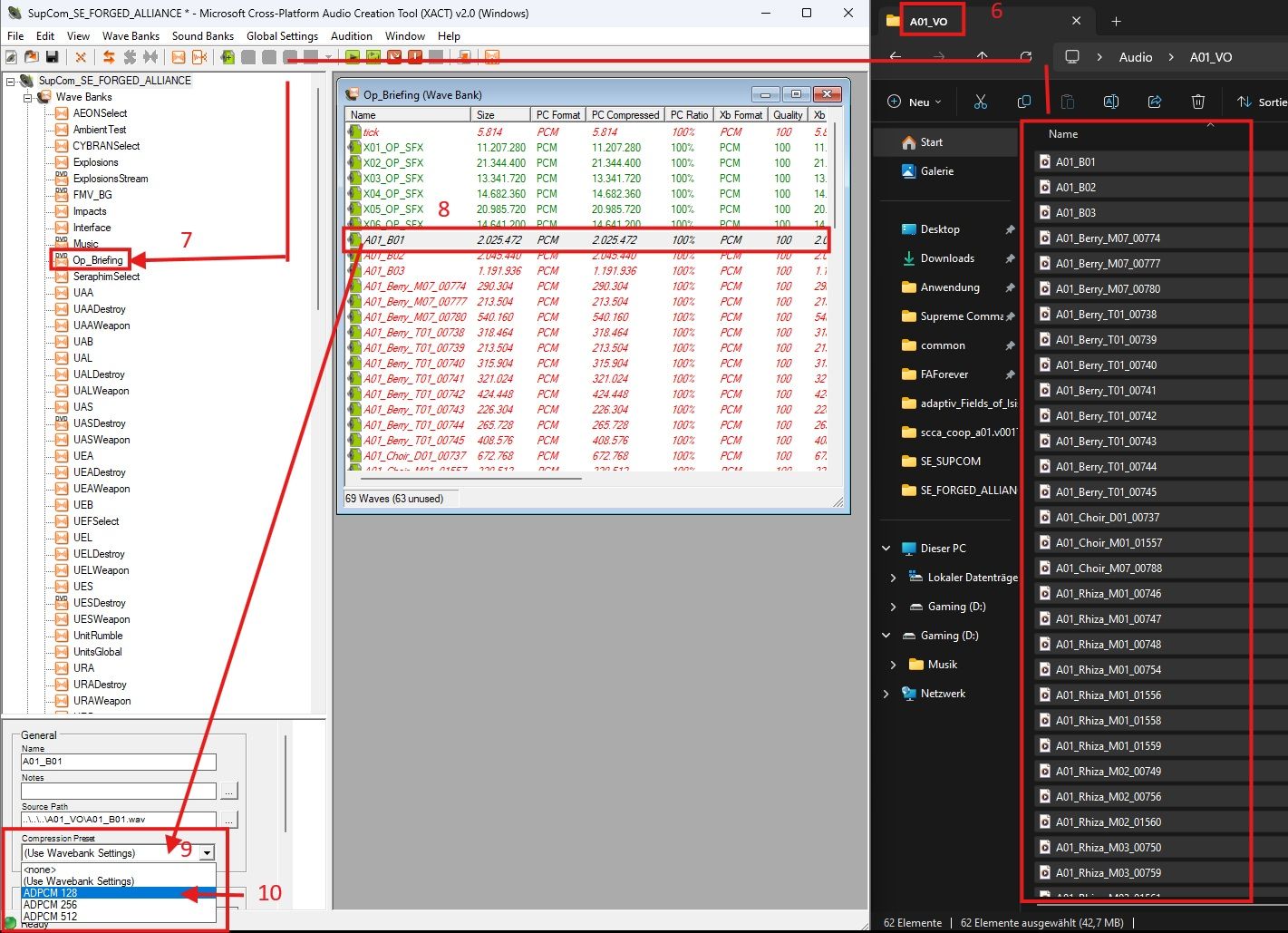Click the Start home icon in Explorer sidebar

point(909,142)
